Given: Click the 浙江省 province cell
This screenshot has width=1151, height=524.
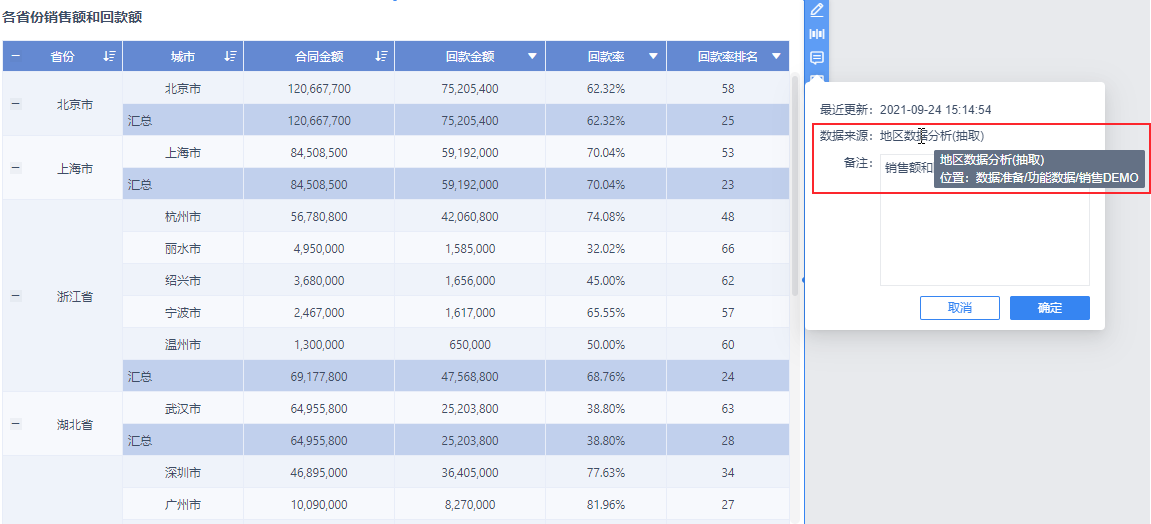Looking at the screenshot, I should (62, 296).
